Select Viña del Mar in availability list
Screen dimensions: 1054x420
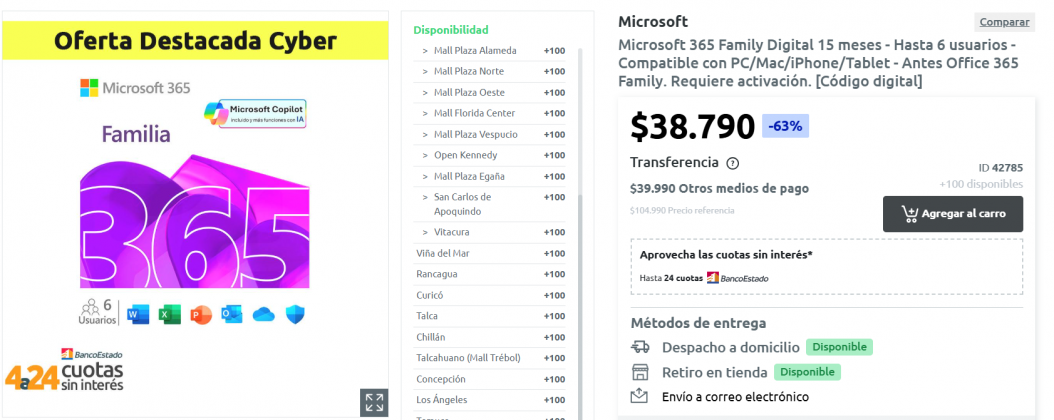(490, 253)
